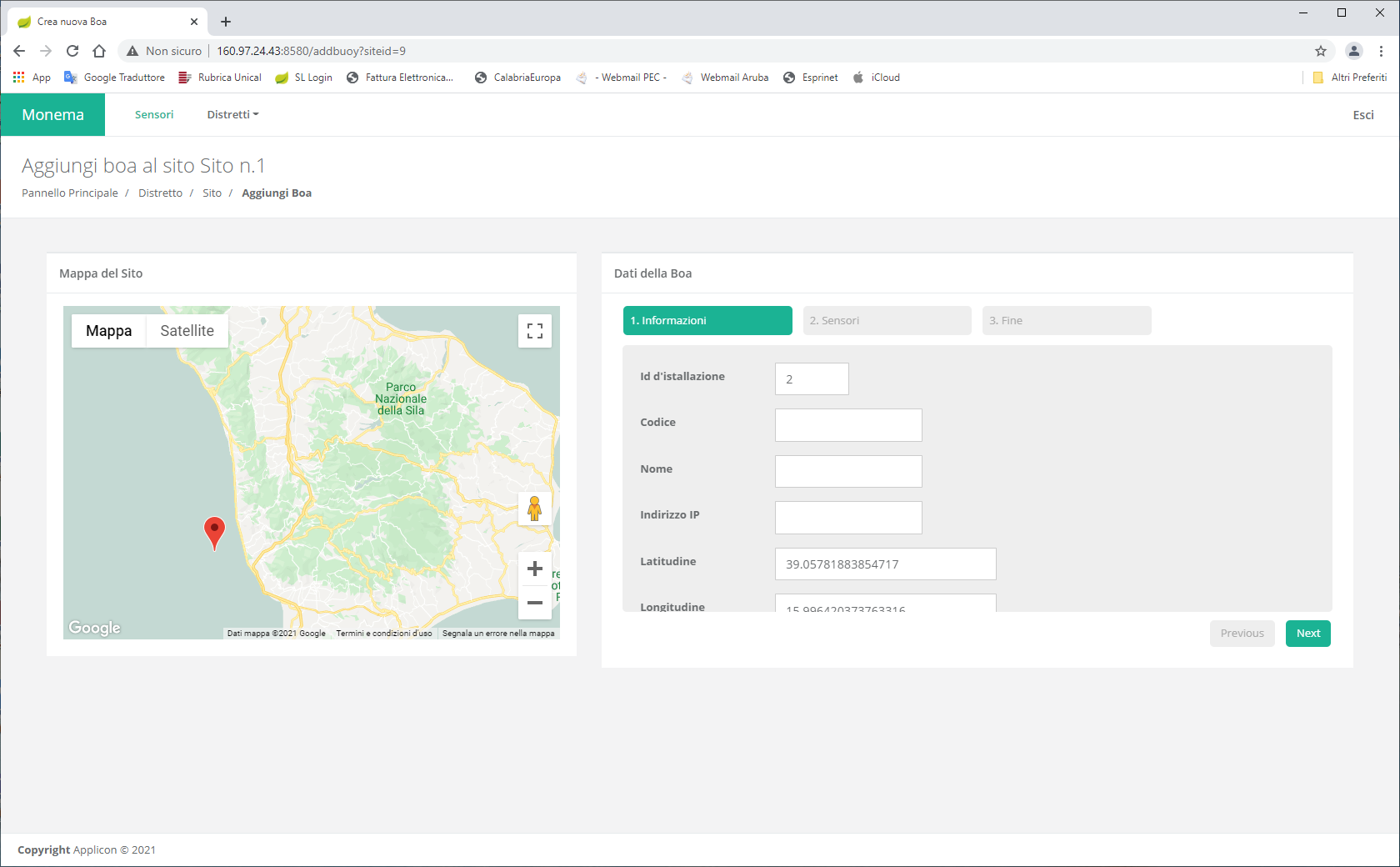1400x867 pixels.
Task: Click the Esci logout link
Action: 1362,115
